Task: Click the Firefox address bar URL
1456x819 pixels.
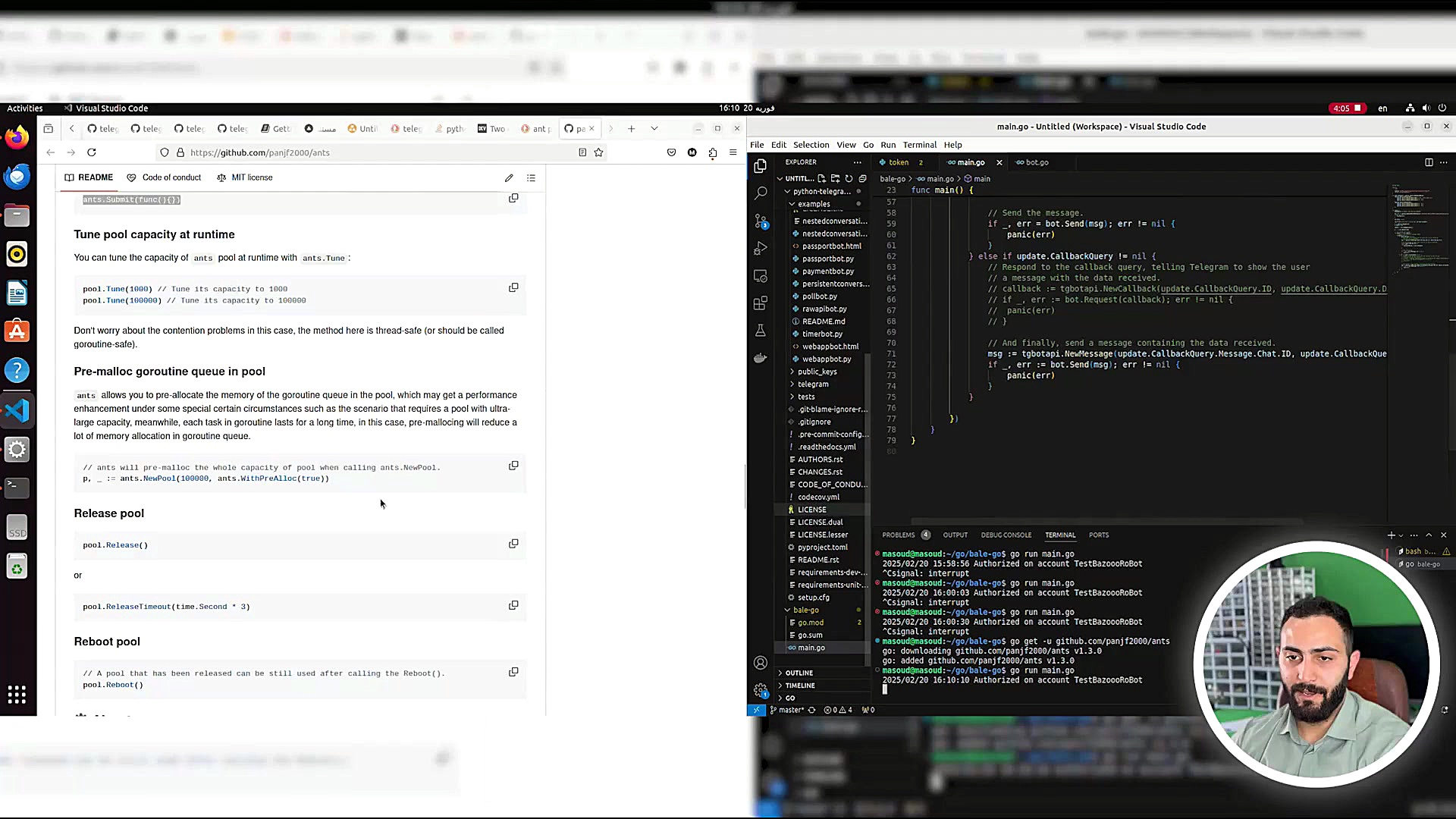Action: click(x=259, y=152)
